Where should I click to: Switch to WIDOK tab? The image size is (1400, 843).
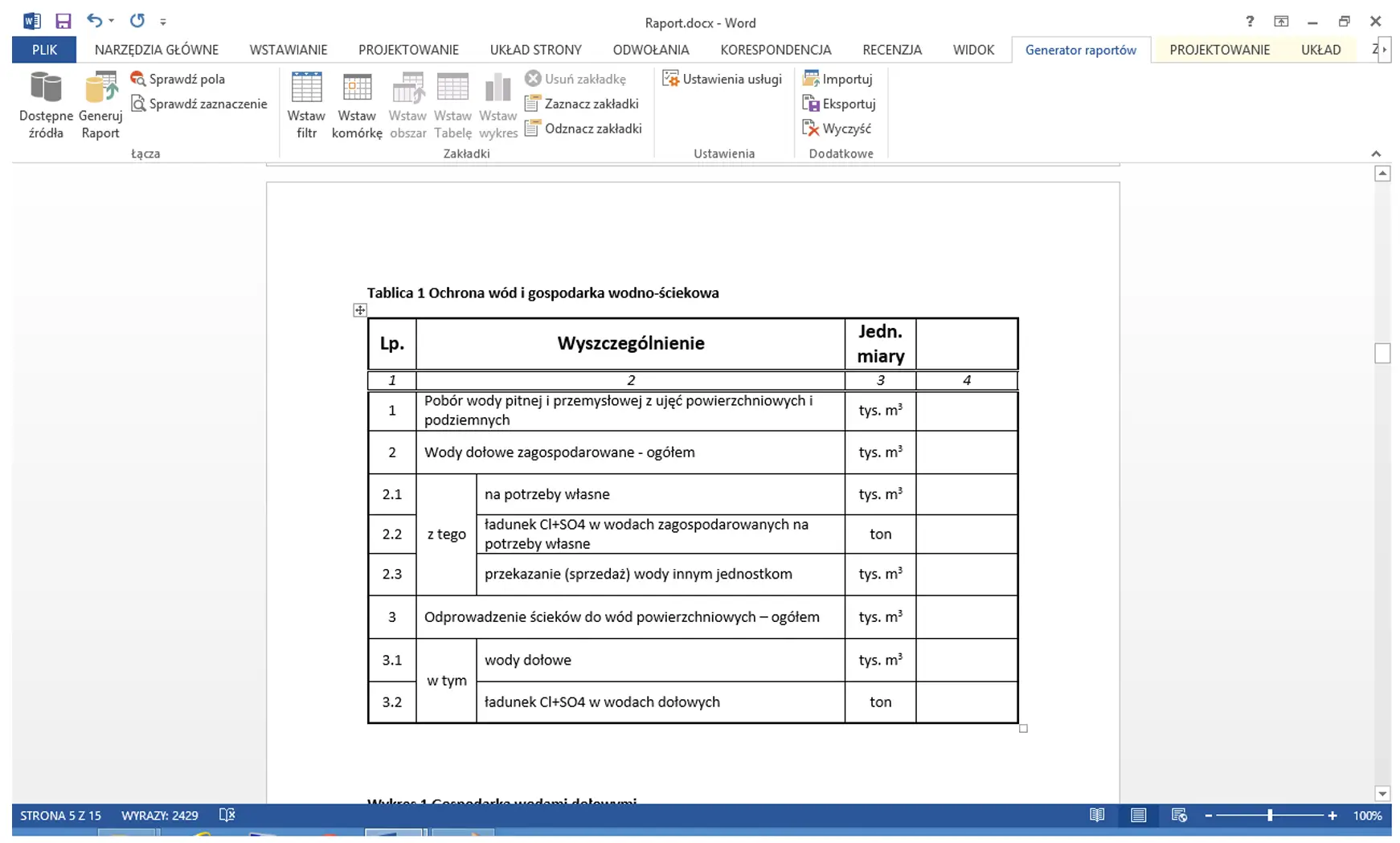[973, 50]
